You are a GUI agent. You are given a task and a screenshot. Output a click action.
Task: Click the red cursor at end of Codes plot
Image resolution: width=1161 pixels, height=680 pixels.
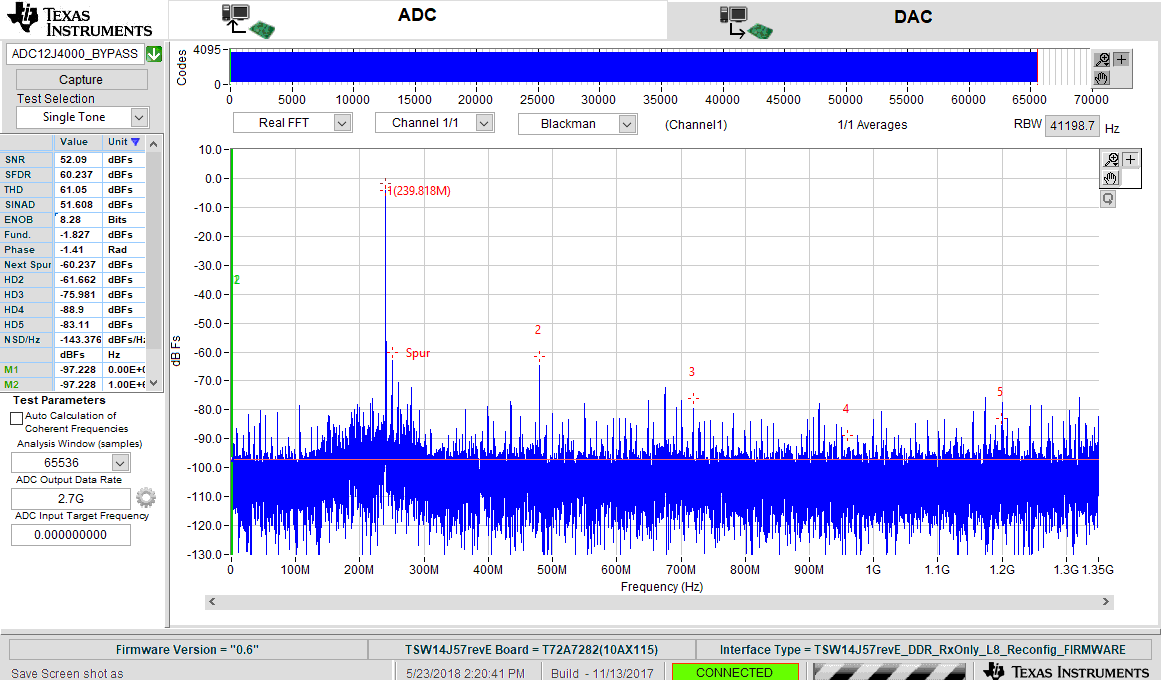click(1037, 66)
